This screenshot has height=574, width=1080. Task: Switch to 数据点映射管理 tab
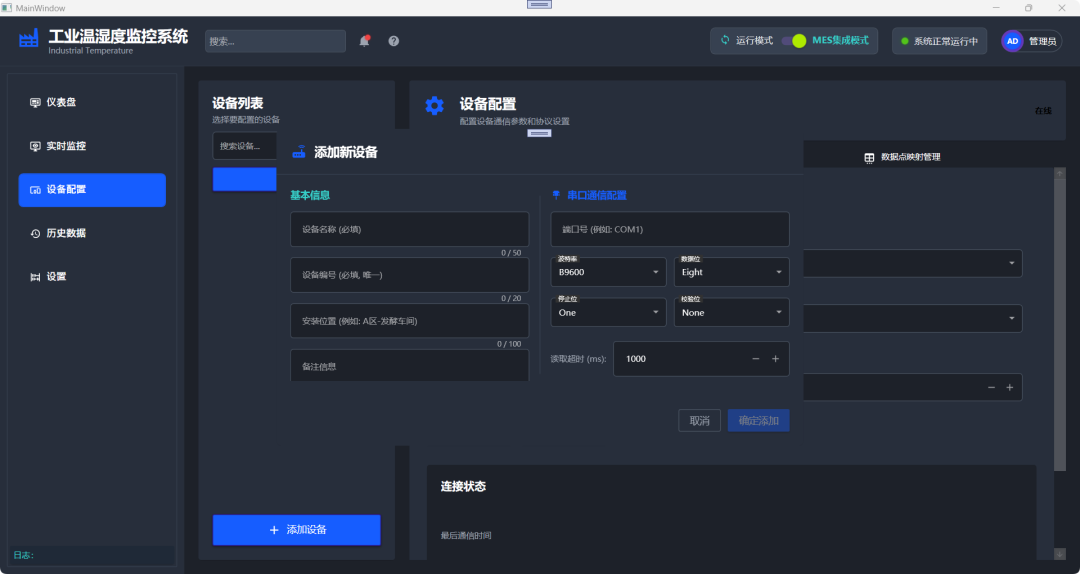click(902, 158)
